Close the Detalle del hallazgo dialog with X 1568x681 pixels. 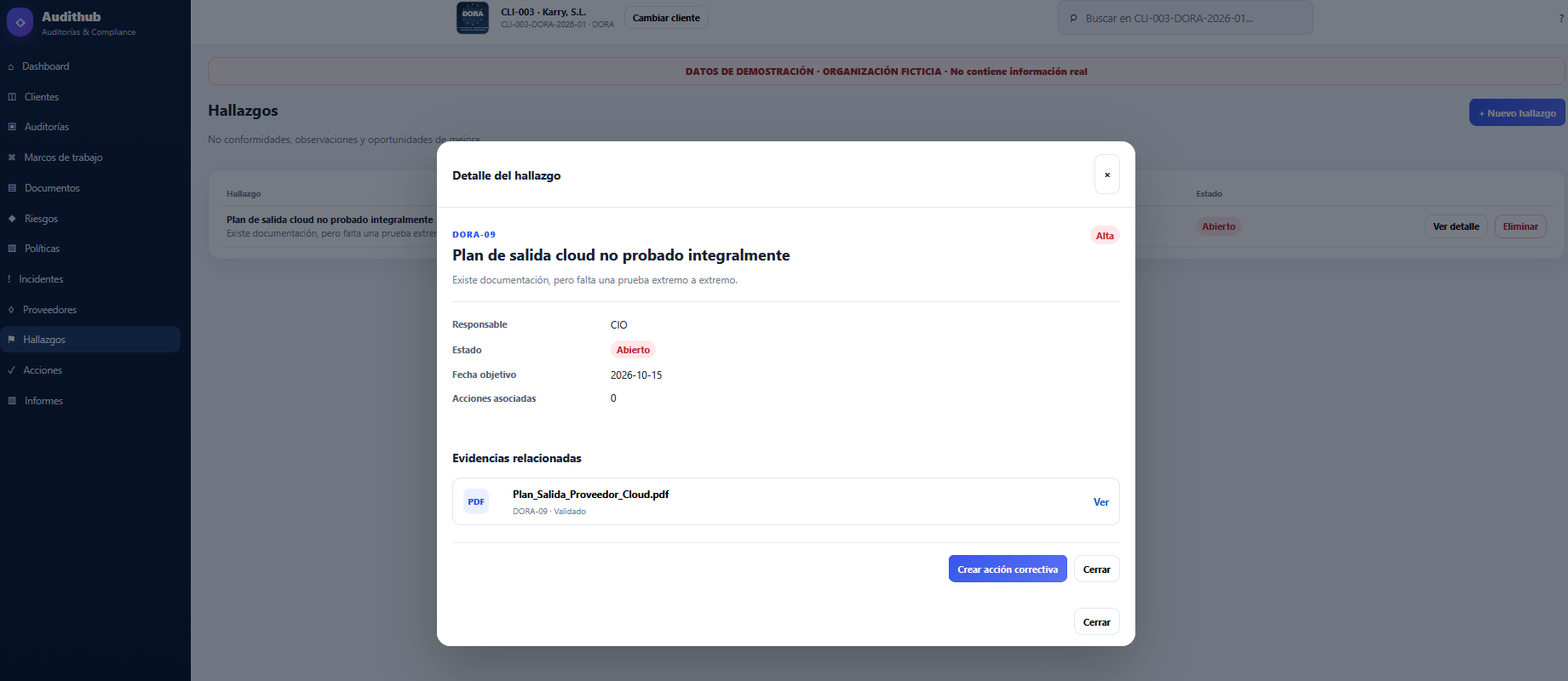[1107, 175]
